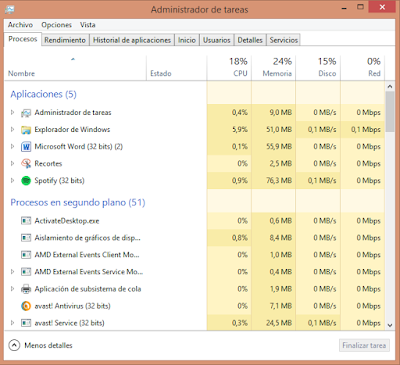400x365 pixels.
Task: Click Spotify memory value 76,3 MB
Action: 279,180
